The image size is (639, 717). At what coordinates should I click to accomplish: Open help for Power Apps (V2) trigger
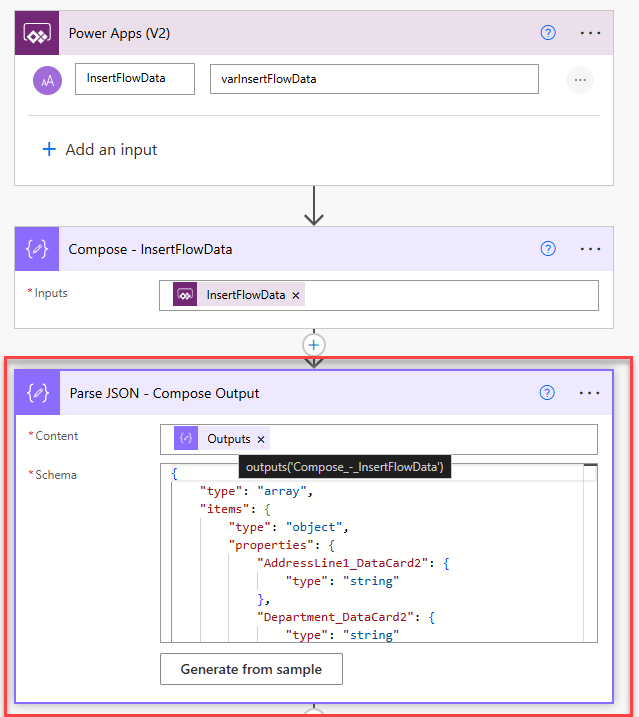(x=548, y=33)
